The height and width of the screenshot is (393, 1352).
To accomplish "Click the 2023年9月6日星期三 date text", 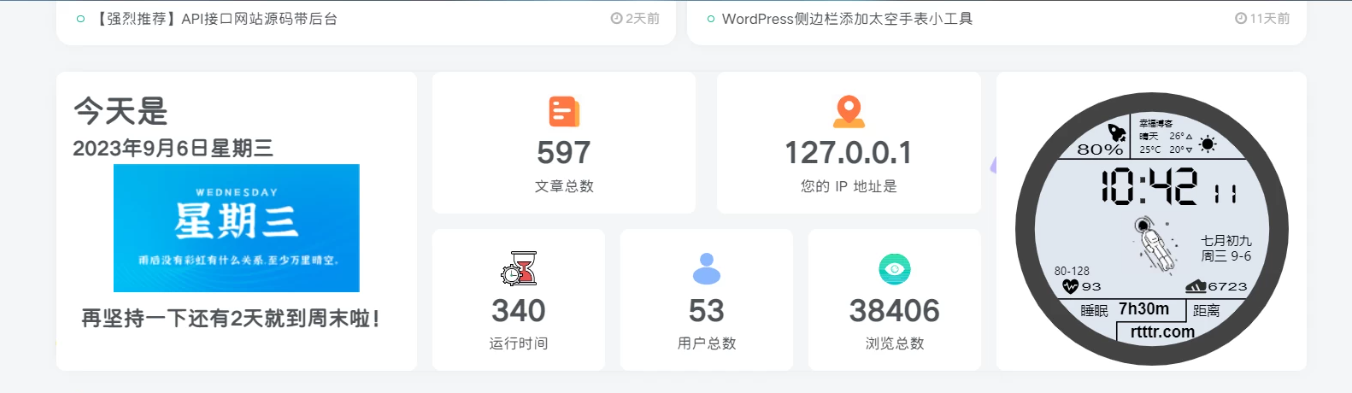I will point(173,149).
